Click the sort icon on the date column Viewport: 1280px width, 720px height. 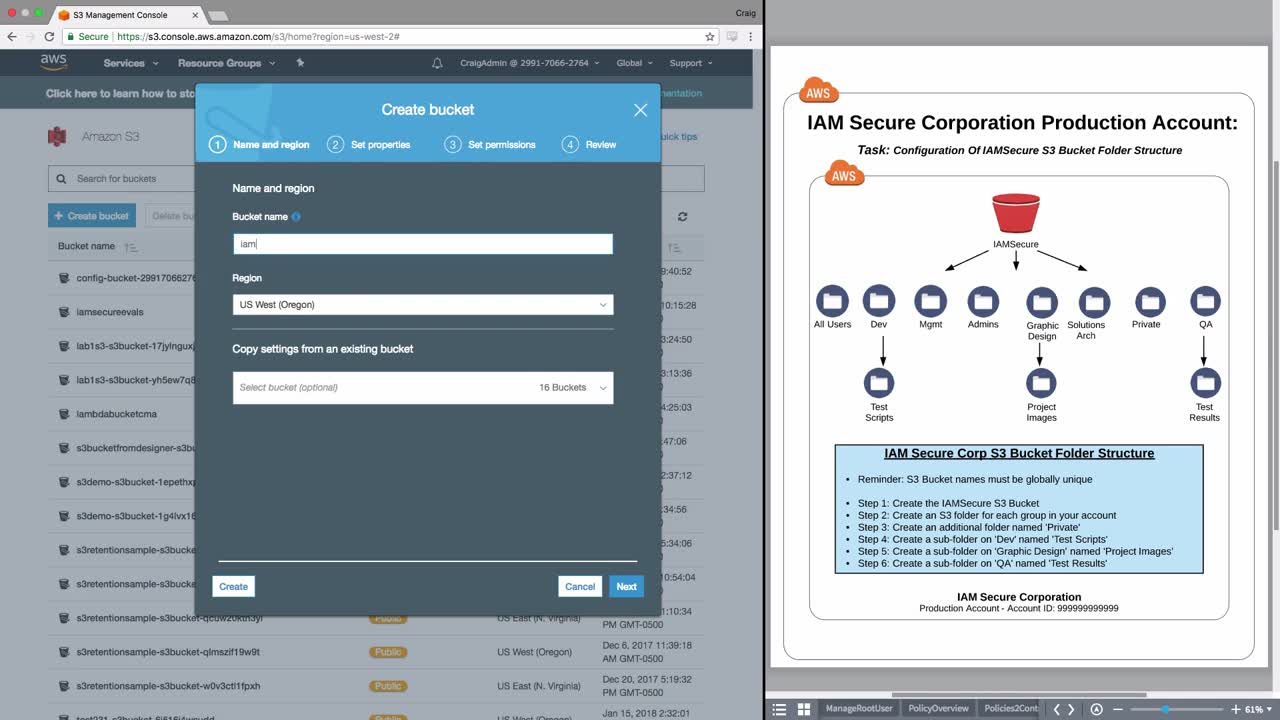[x=675, y=248]
